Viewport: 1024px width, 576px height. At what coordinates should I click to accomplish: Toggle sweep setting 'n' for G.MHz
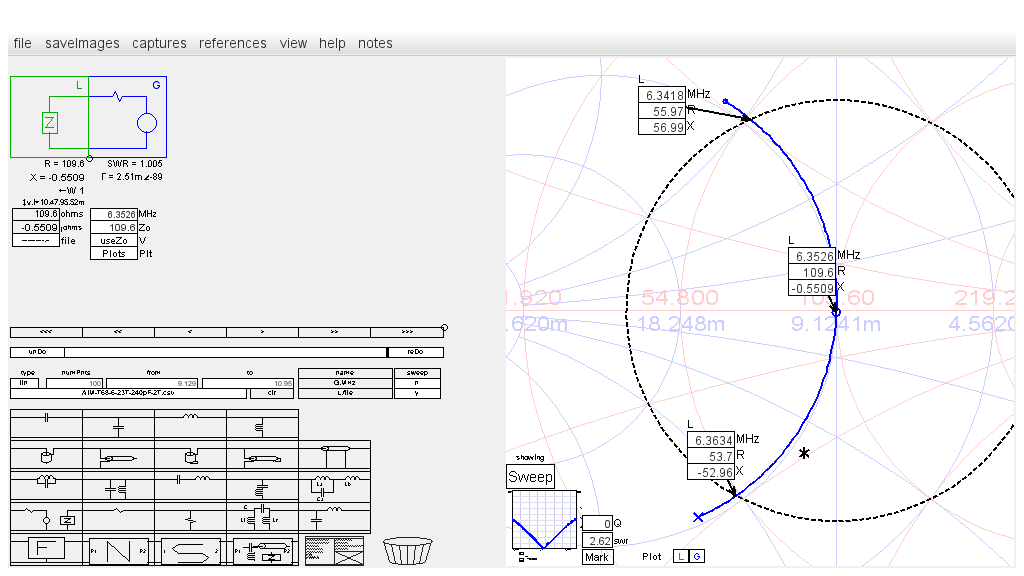(417, 383)
